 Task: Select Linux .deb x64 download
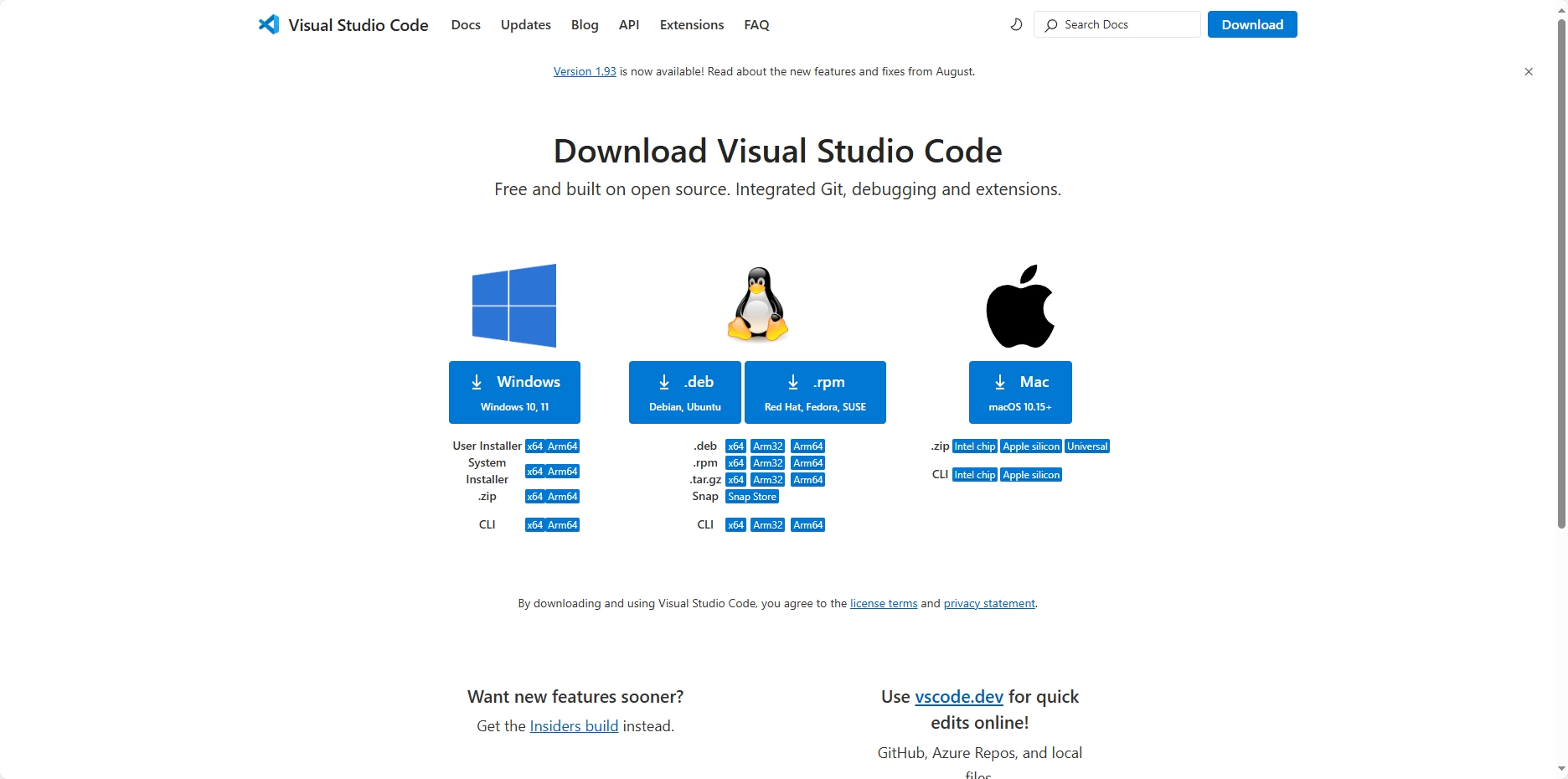point(736,446)
